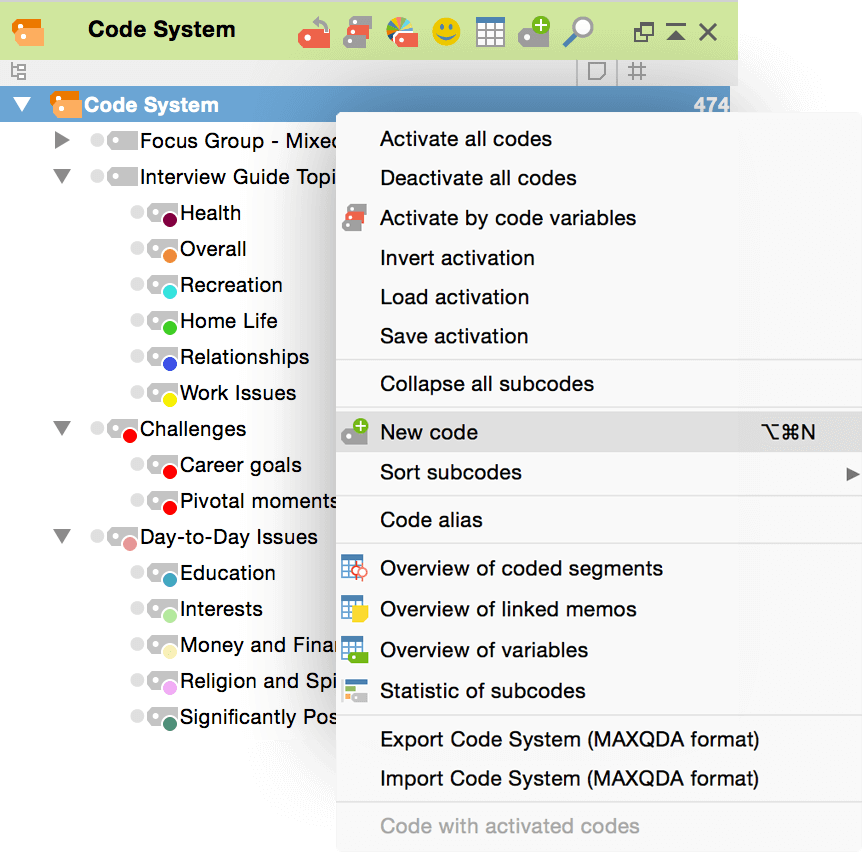
Task: Click the collapse window arrow icon
Action: (x=676, y=32)
